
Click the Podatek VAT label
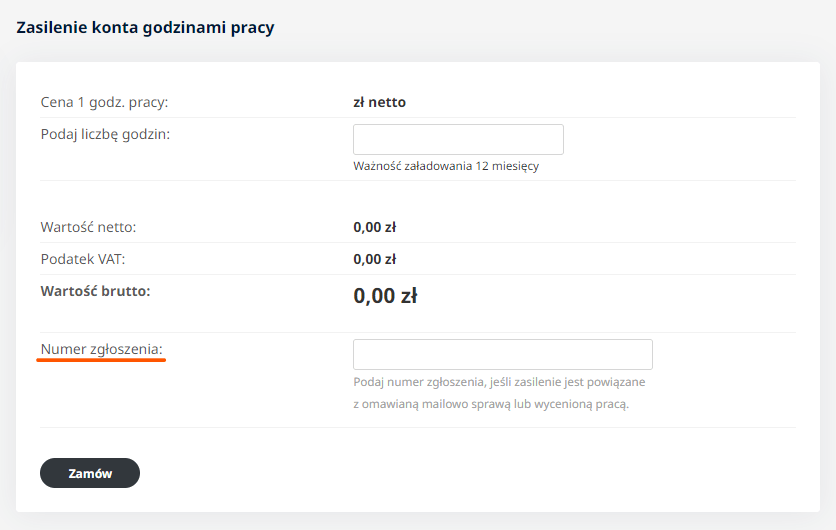[83, 259]
